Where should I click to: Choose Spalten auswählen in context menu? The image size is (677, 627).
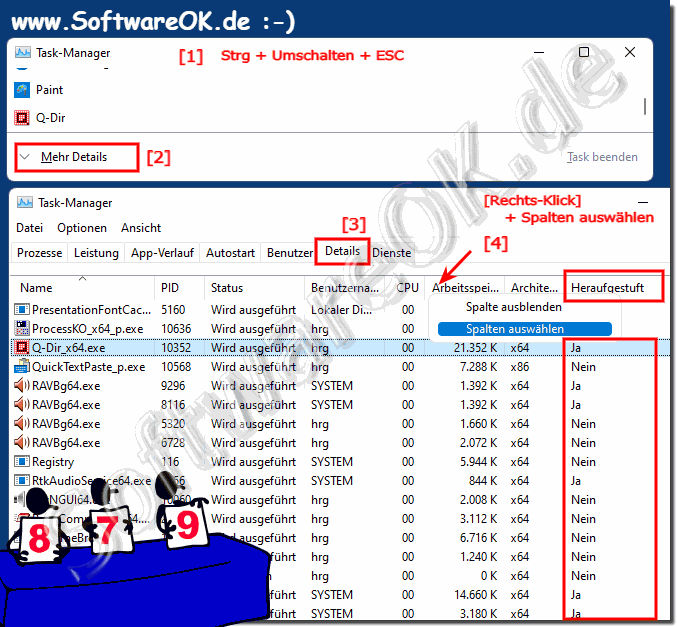click(525, 329)
